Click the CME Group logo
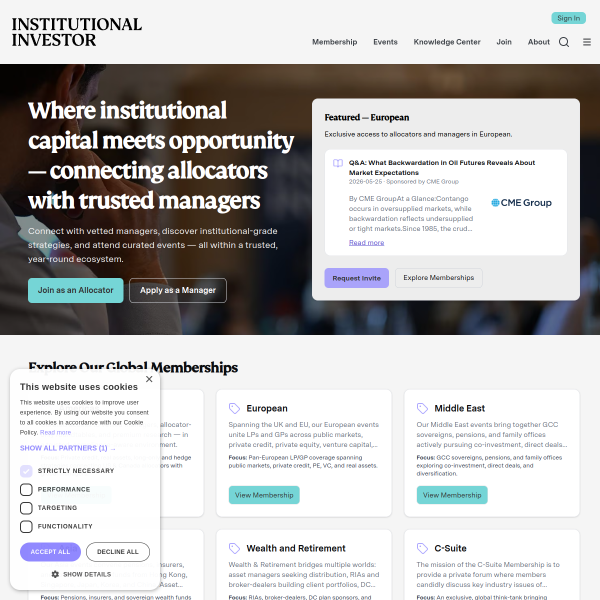Screen dimensions: 600x600 pos(521,203)
